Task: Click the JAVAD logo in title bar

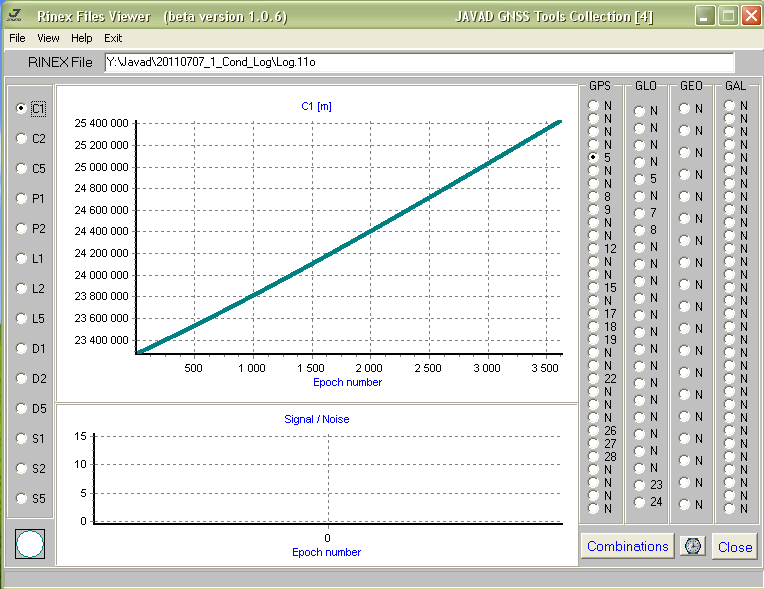Action: 14,16
